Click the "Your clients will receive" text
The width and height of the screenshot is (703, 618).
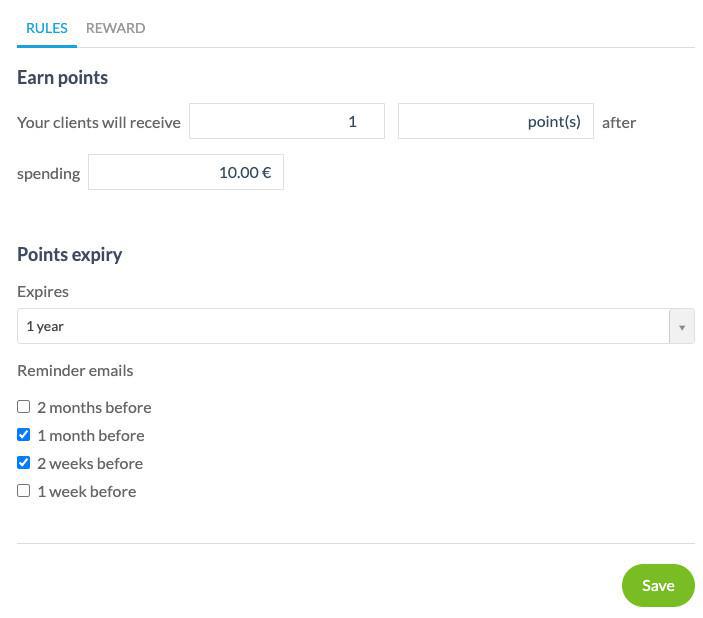(x=99, y=122)
